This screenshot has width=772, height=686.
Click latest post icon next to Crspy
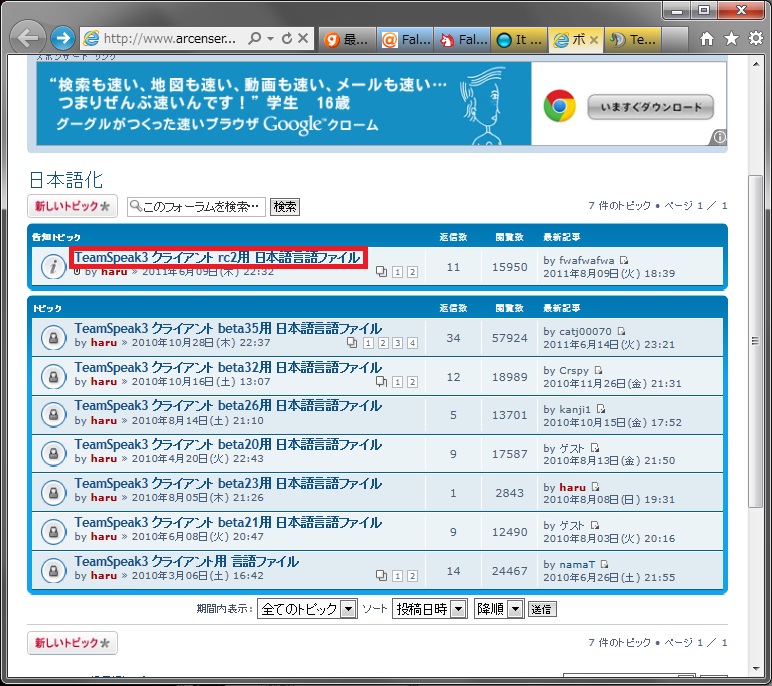coord(598,370)
